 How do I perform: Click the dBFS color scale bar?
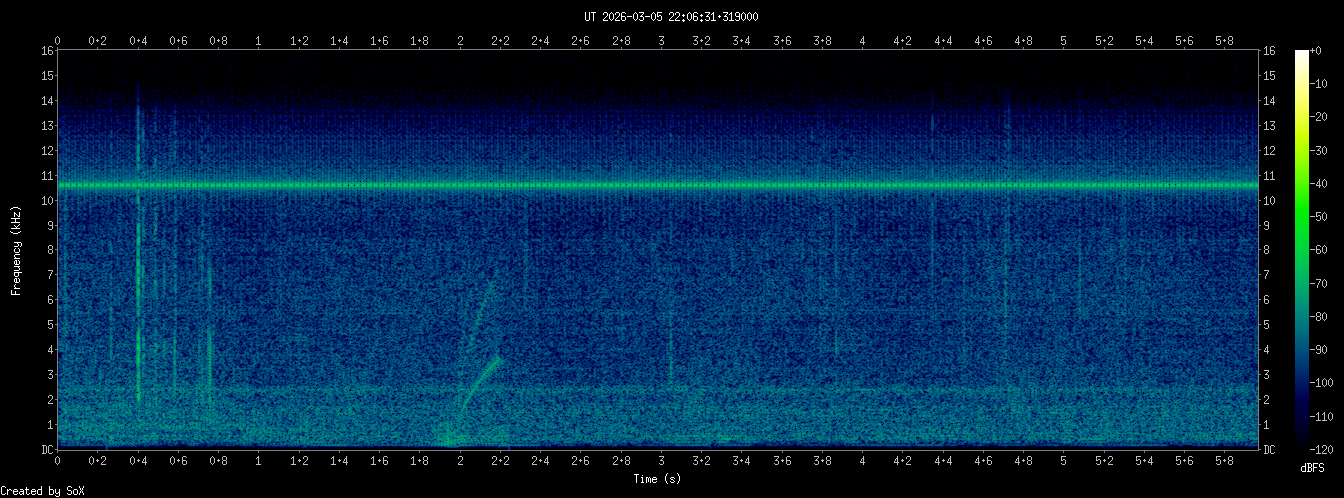point(1301,250)
